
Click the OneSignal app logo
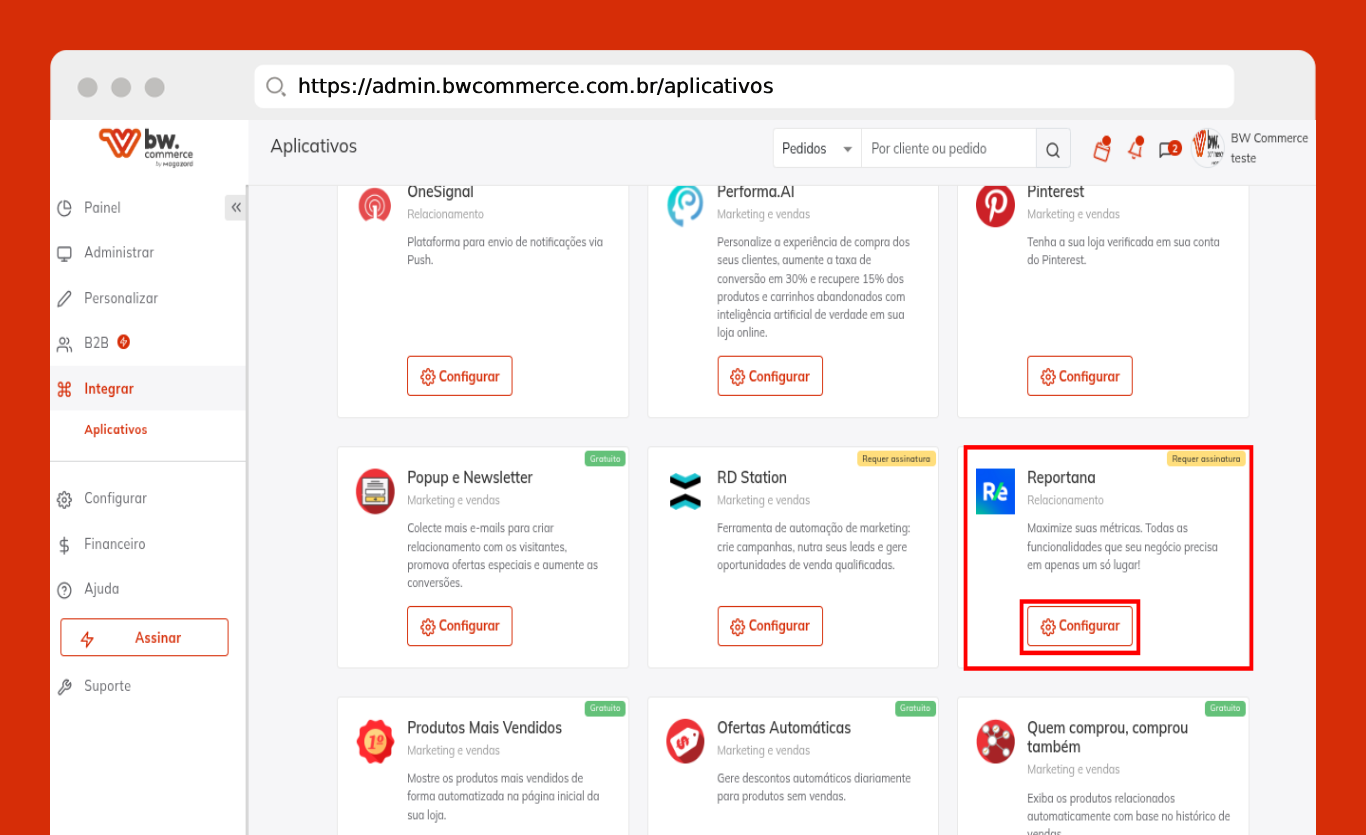375,206
